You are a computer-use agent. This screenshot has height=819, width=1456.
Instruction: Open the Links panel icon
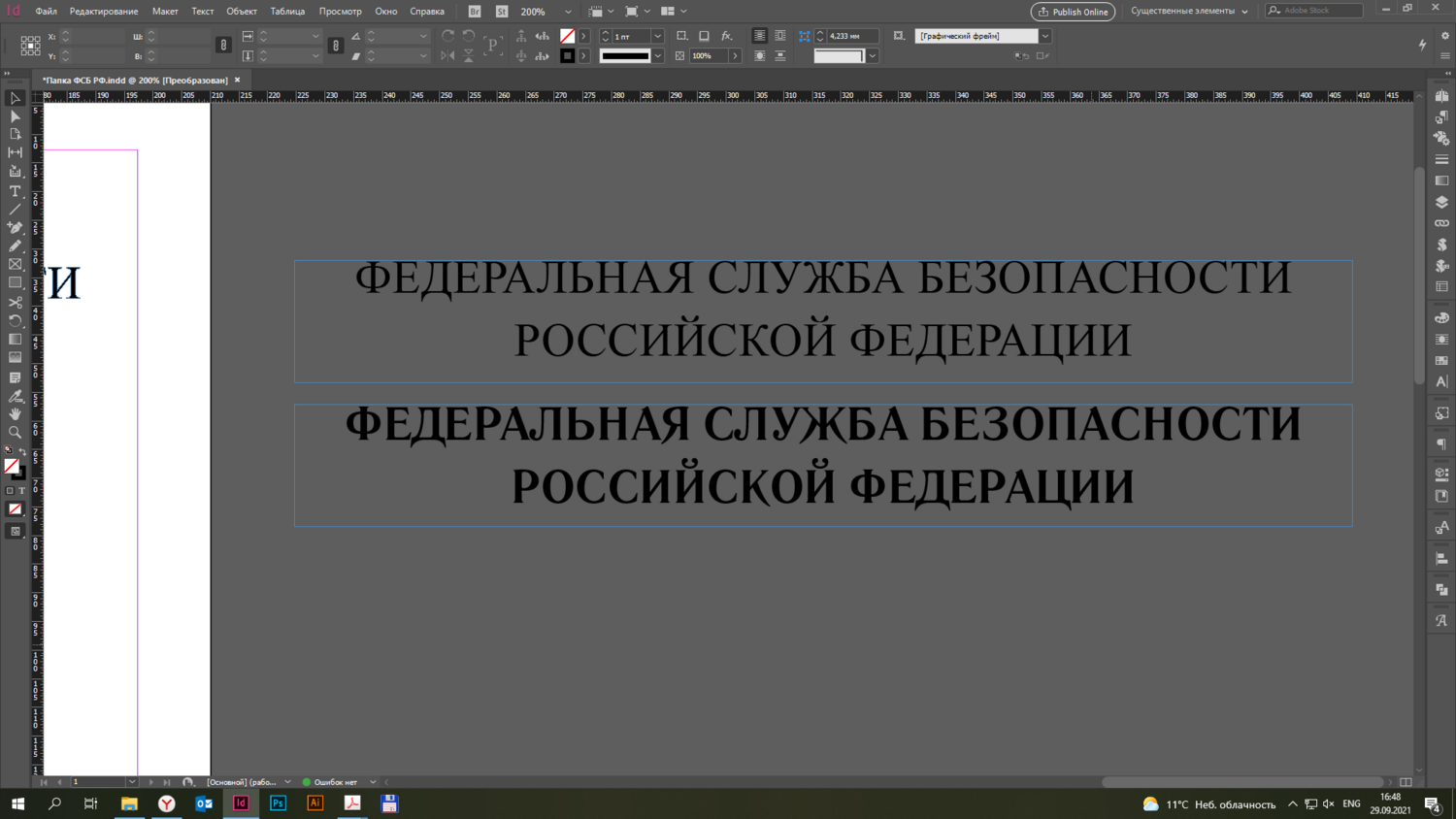click(x=1441, y=223)
